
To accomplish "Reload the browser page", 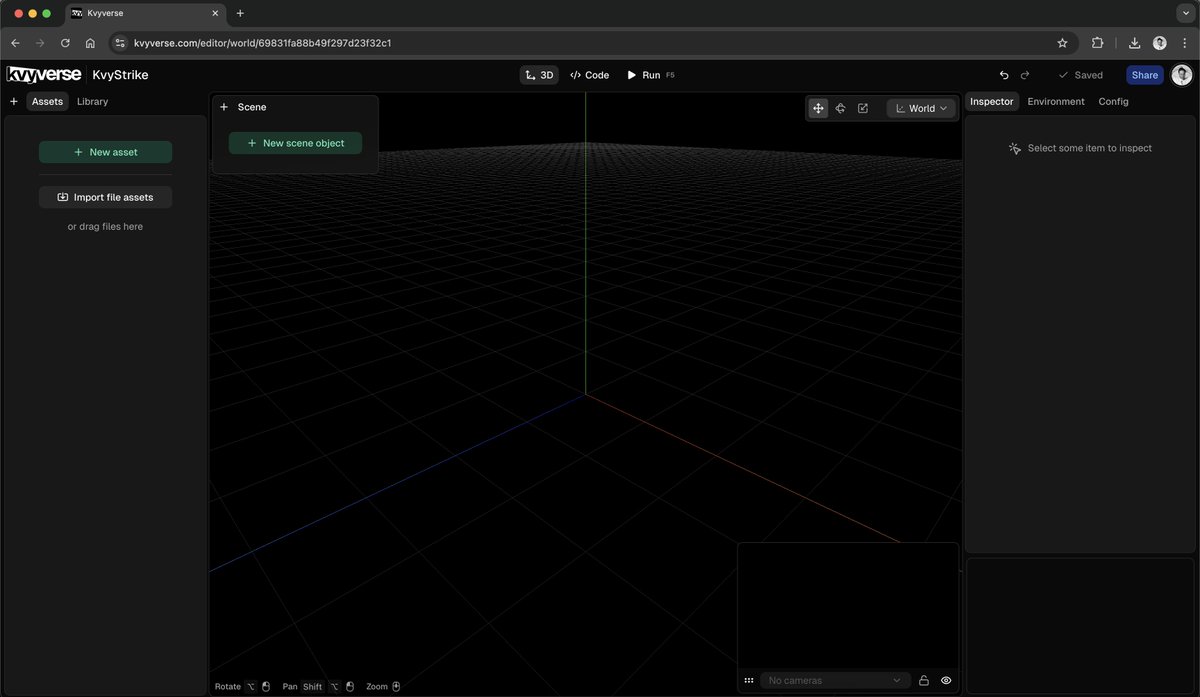I will point(65,43).
